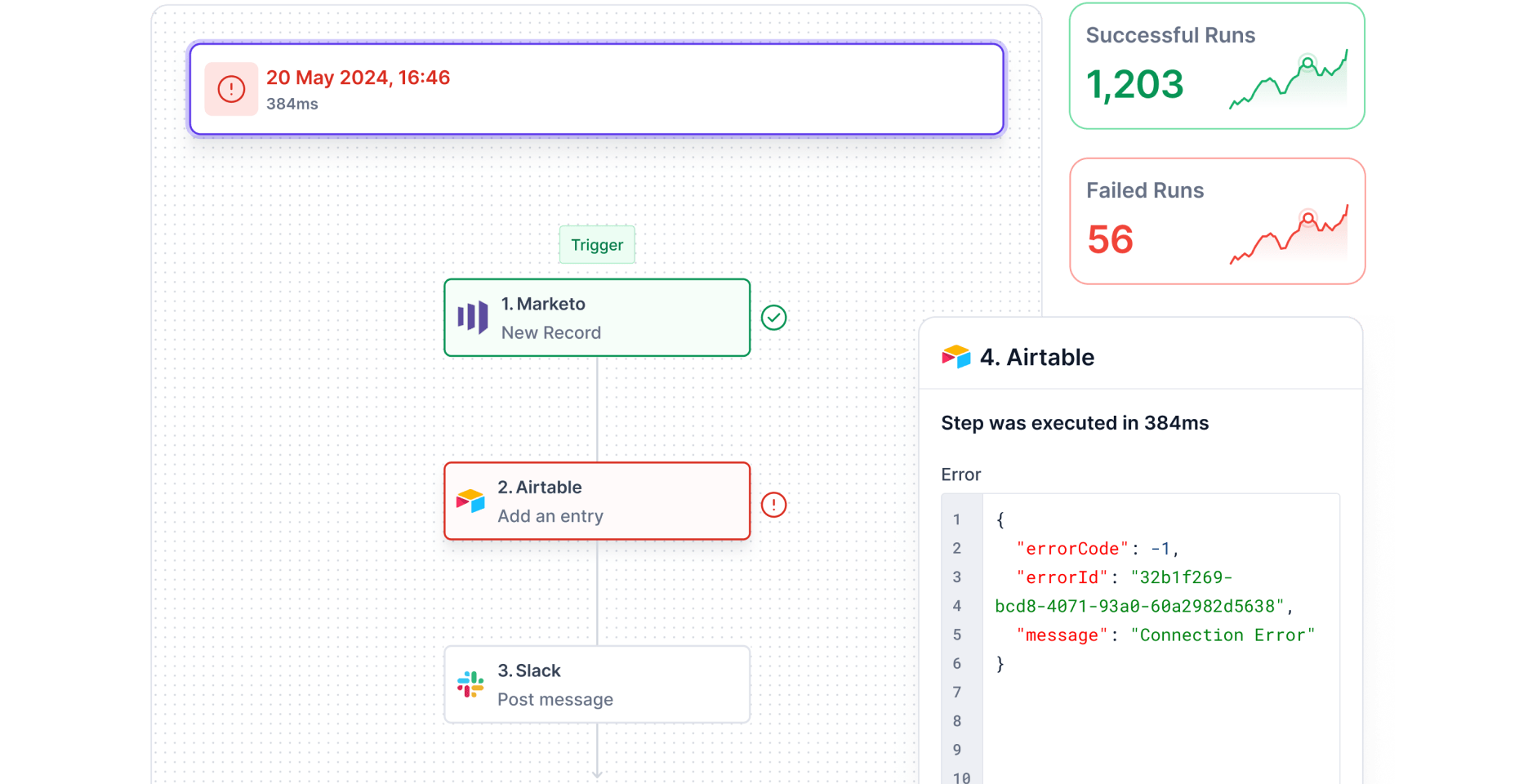Screen dimensions: 1519x784
Task: Click the "message" key in error JSON
Action: pos(1062,635)
